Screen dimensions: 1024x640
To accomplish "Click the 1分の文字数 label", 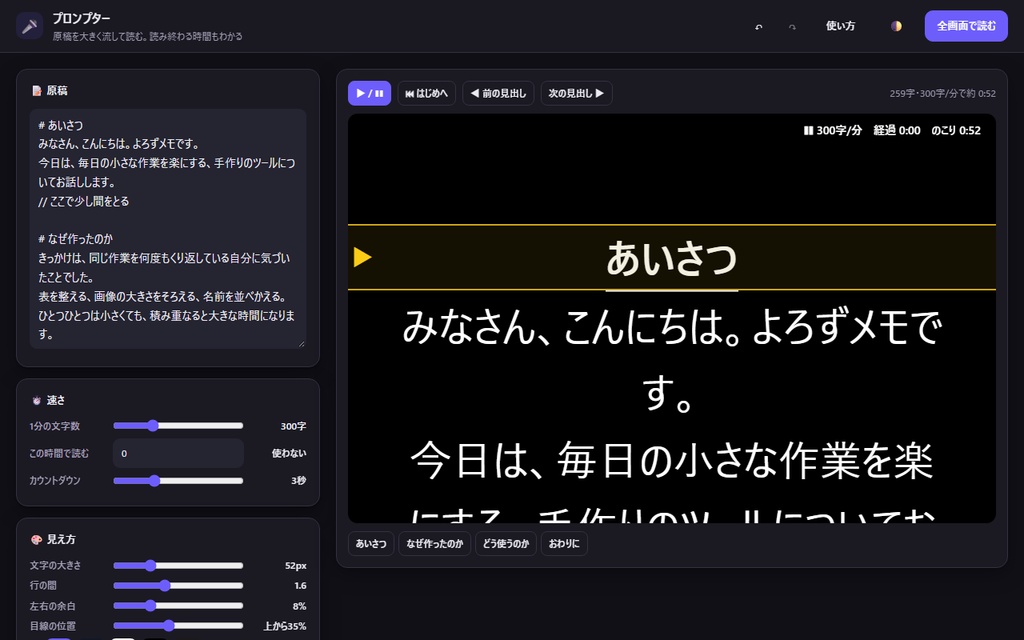I will coord(54,426).
